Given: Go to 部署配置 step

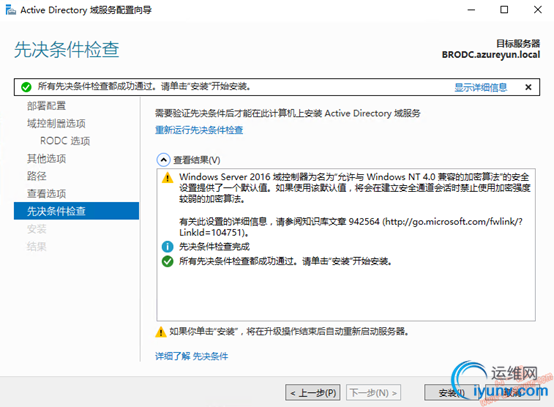Looking at the screenshot, I should pyautogui.click(x=46, y=106).
